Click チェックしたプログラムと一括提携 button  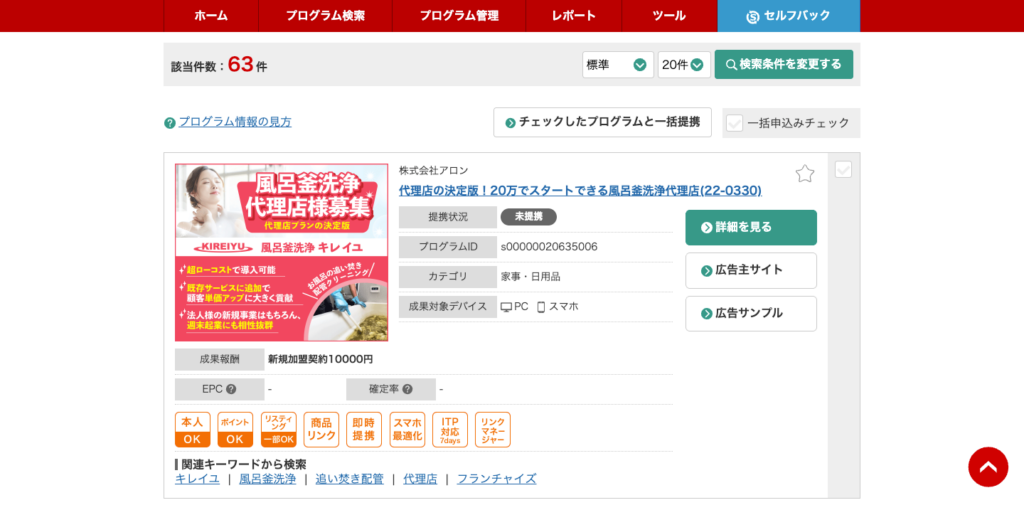pyautogui.click(x=602, y=122)
